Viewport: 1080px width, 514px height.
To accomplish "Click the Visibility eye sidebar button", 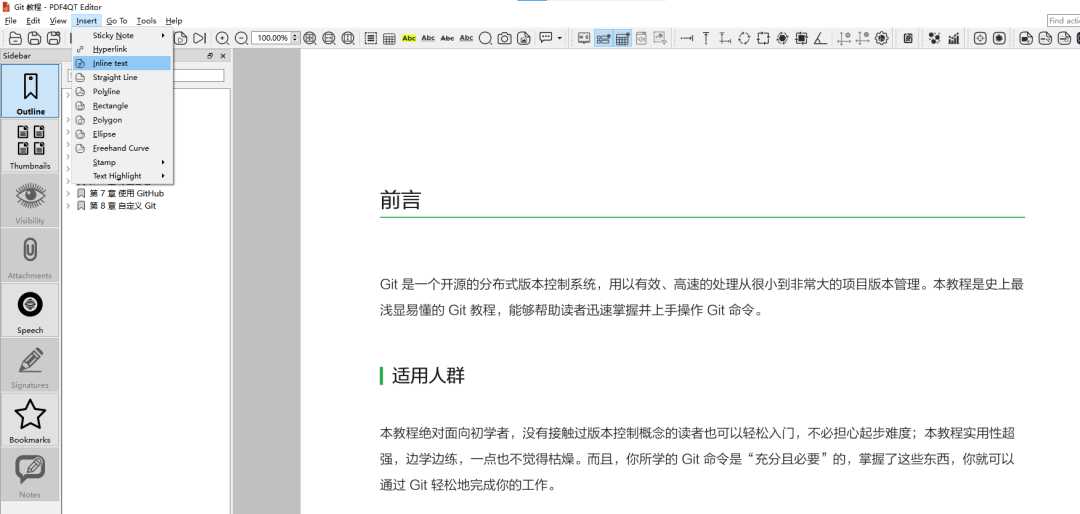I will pyautogui.click(x=30, y=201).
